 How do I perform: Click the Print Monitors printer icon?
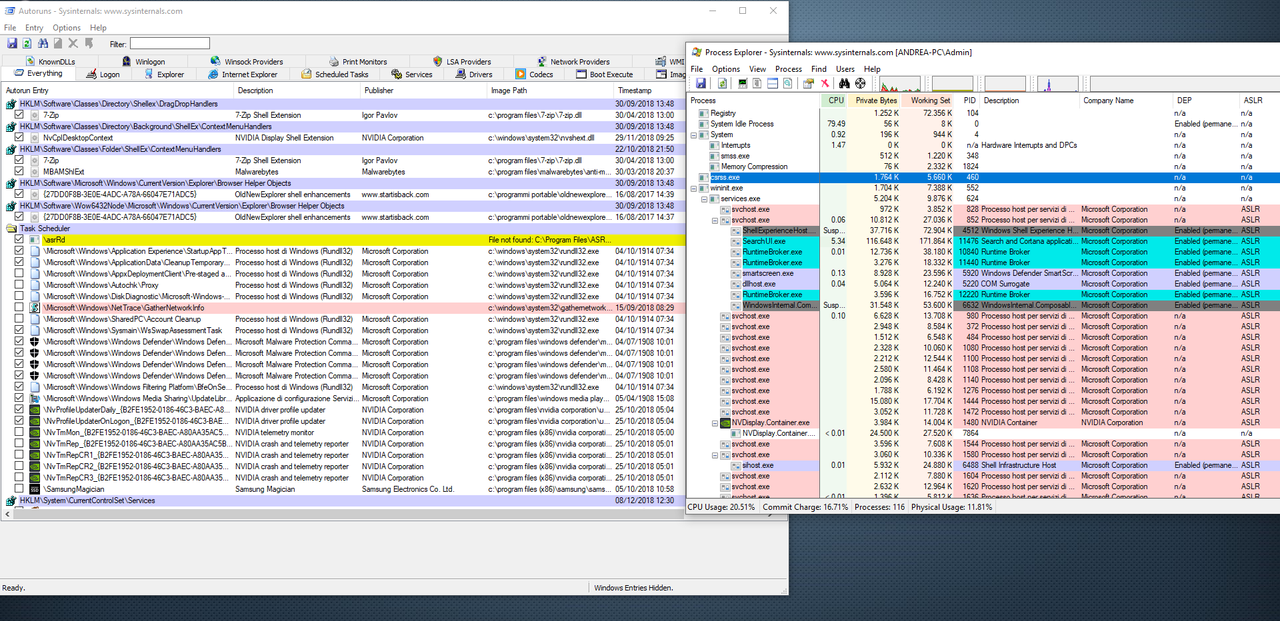[x=334, y=61]
